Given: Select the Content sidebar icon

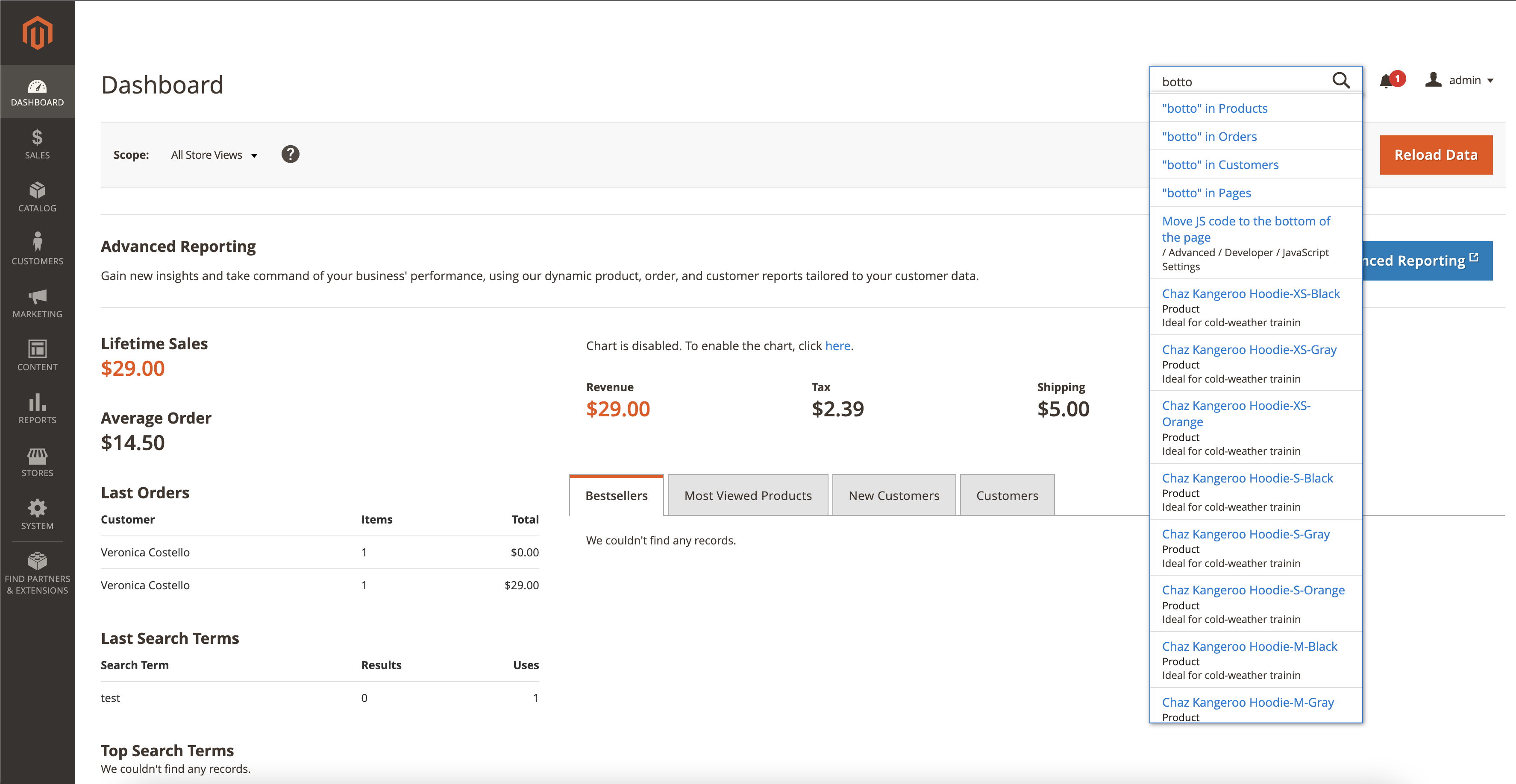Looking at the screenshot, I should [x=37, y=354].
